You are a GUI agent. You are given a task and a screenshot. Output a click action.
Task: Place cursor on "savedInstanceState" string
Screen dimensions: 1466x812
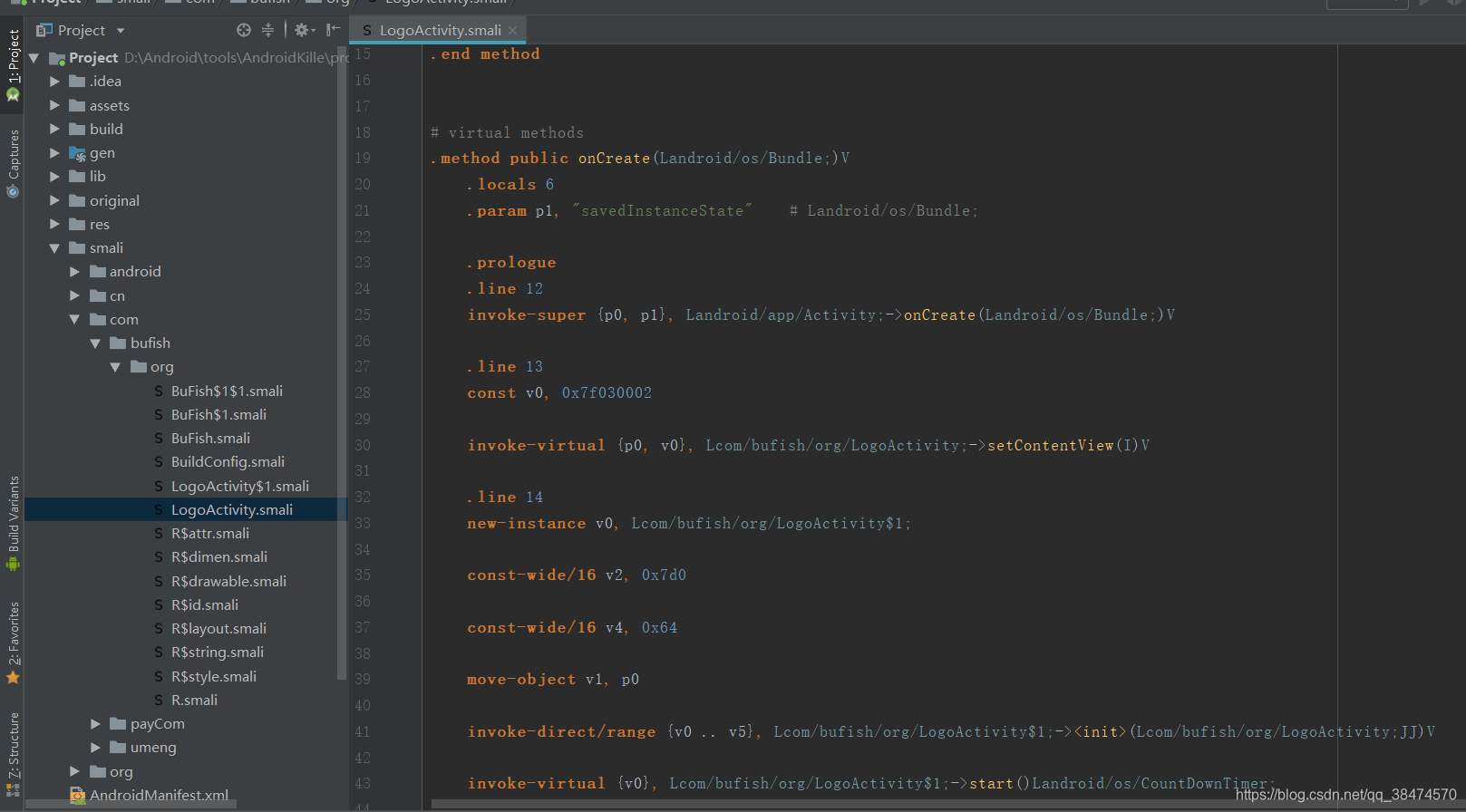(x=662, y=210)
